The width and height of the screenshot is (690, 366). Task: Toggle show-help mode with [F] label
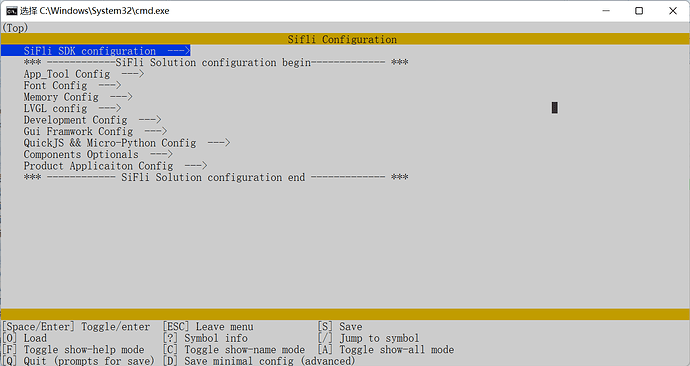pyautogui.click(x=73, y=349)
